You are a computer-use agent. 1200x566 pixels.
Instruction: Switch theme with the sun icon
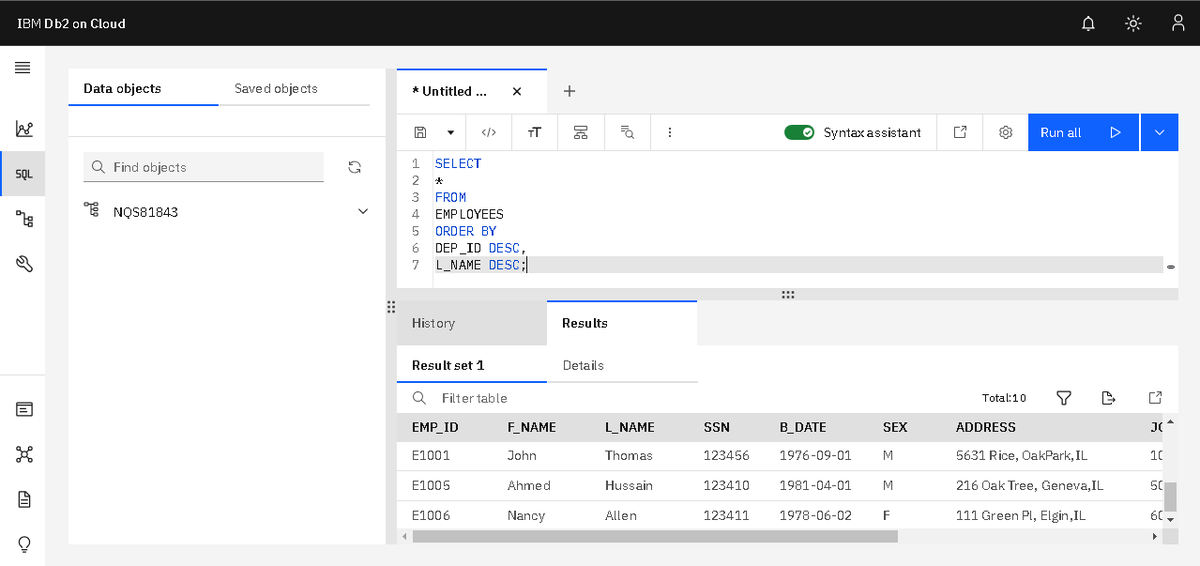pos(1133,23)
